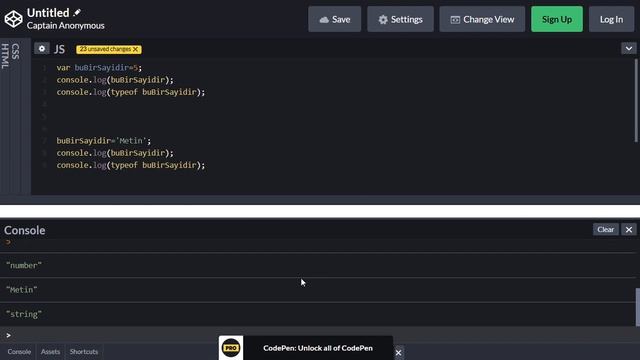
Task: Click the "number" console output line
Action: pos(24,265)
